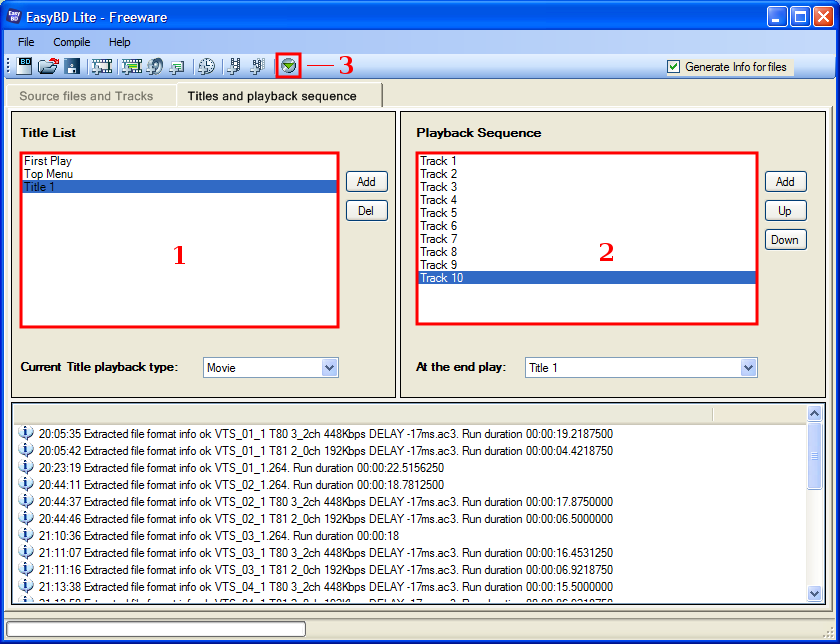
Task: Click Add button beside Playback Sequence
Action: pyautogui.click(x=785, y=182)
